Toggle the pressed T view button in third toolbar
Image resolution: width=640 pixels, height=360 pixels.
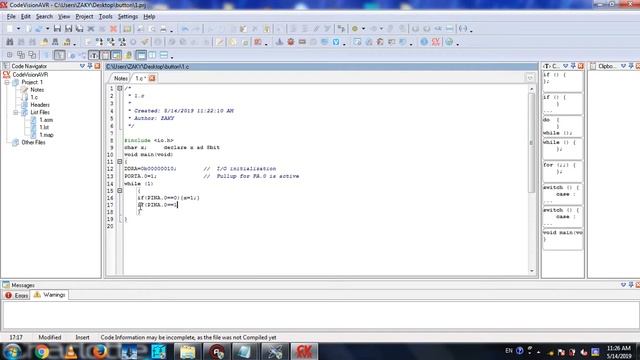tap(94, 55)
